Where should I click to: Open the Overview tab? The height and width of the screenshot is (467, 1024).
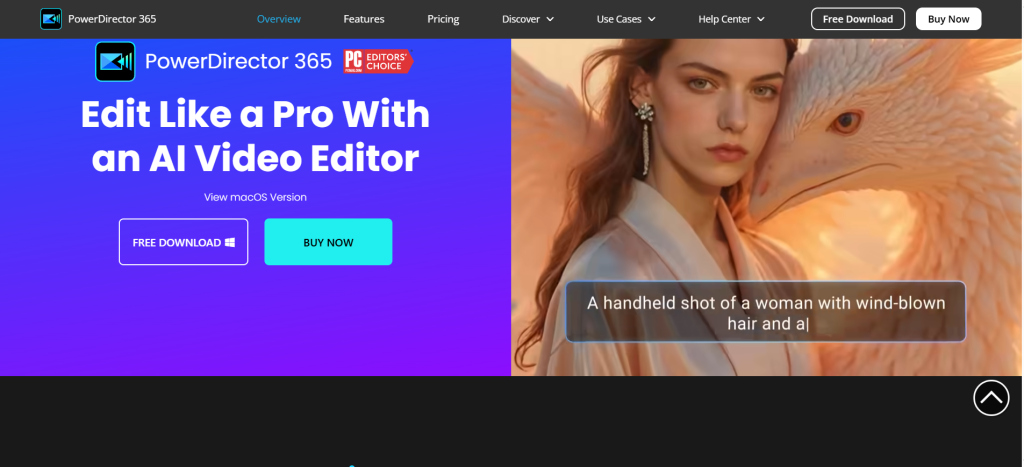pyautogui.click(x=279, y=19)
